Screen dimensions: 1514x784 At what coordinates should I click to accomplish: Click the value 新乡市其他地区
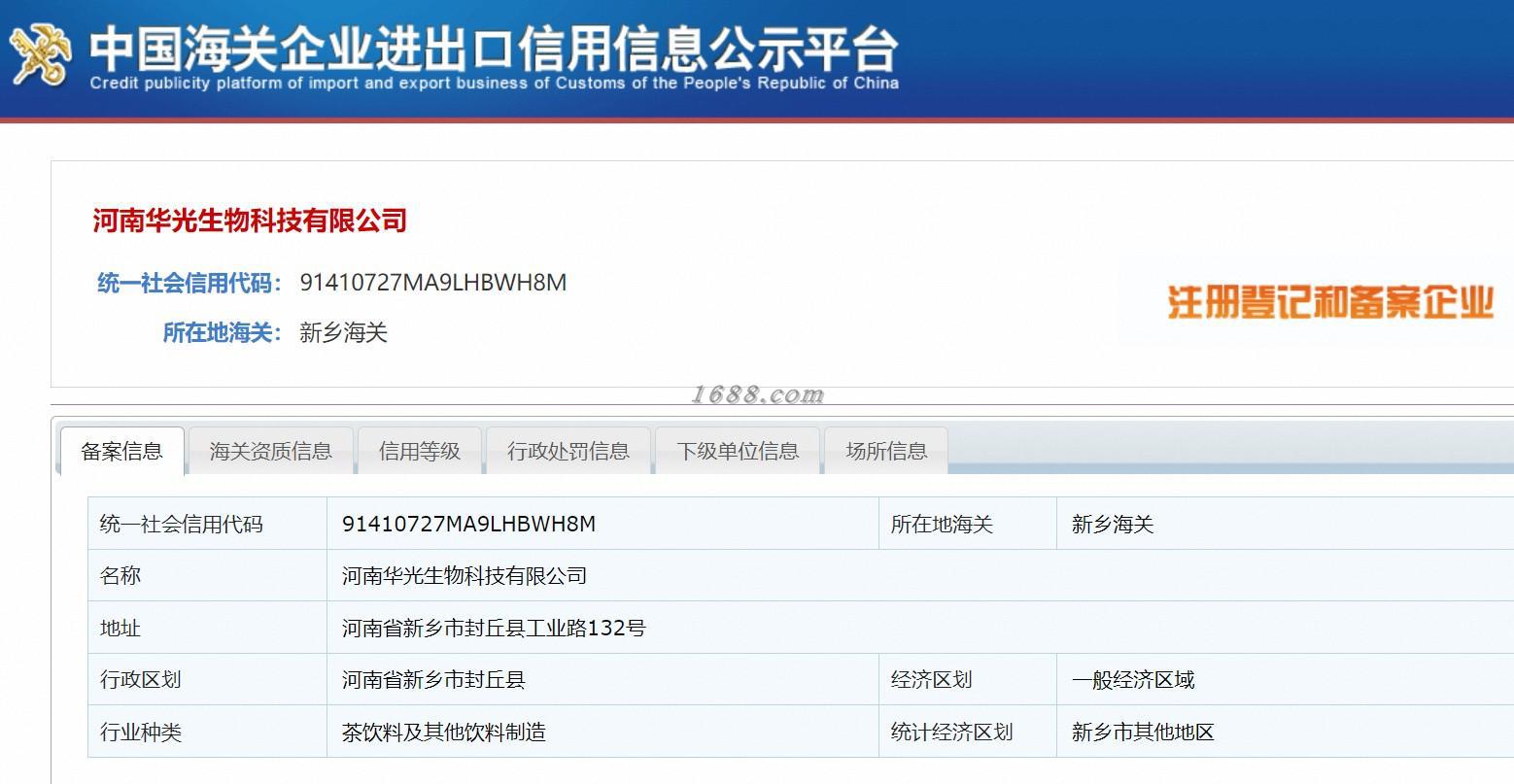(x=1143, y=733)
